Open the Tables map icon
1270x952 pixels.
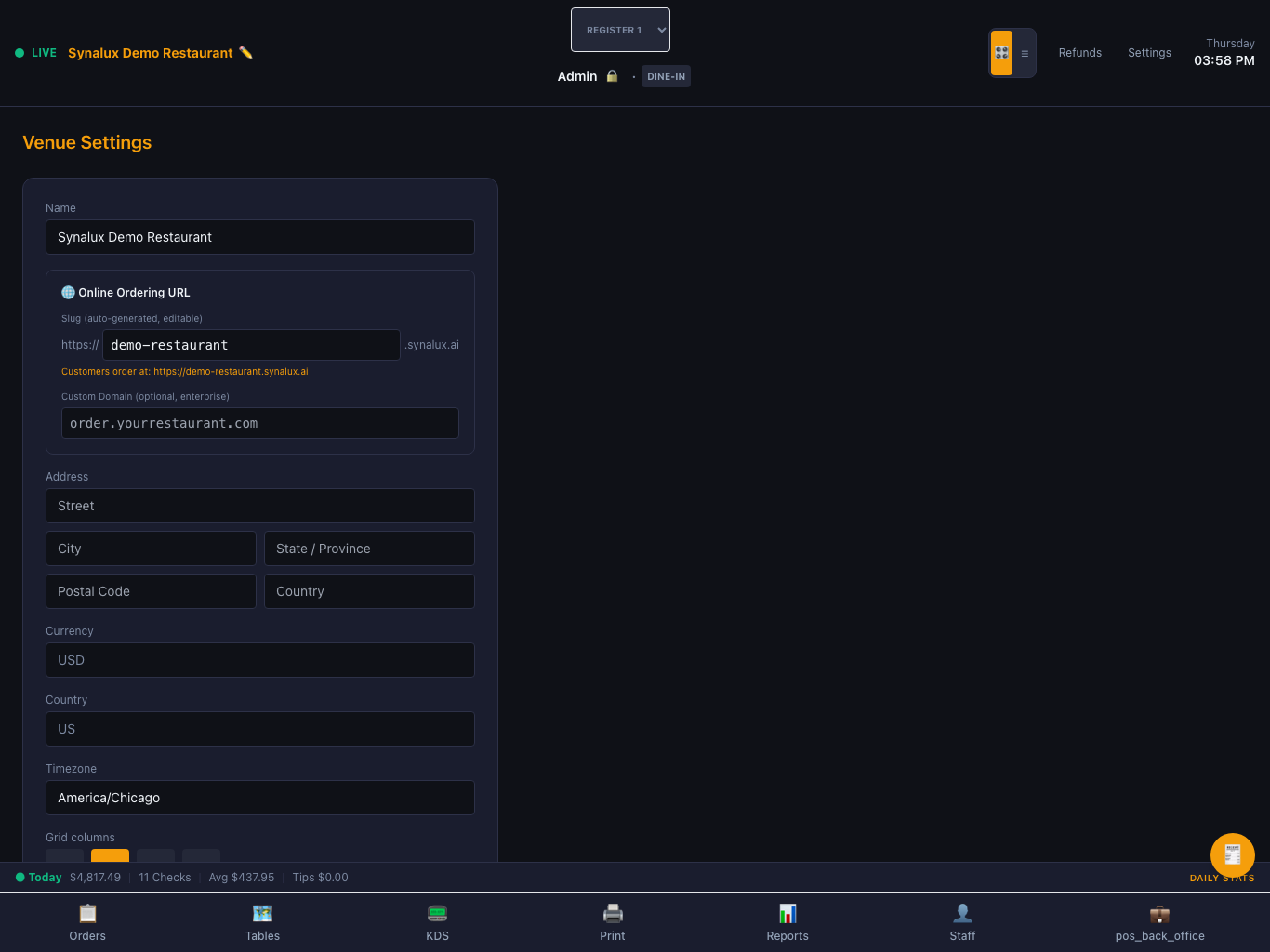point(262,913)
